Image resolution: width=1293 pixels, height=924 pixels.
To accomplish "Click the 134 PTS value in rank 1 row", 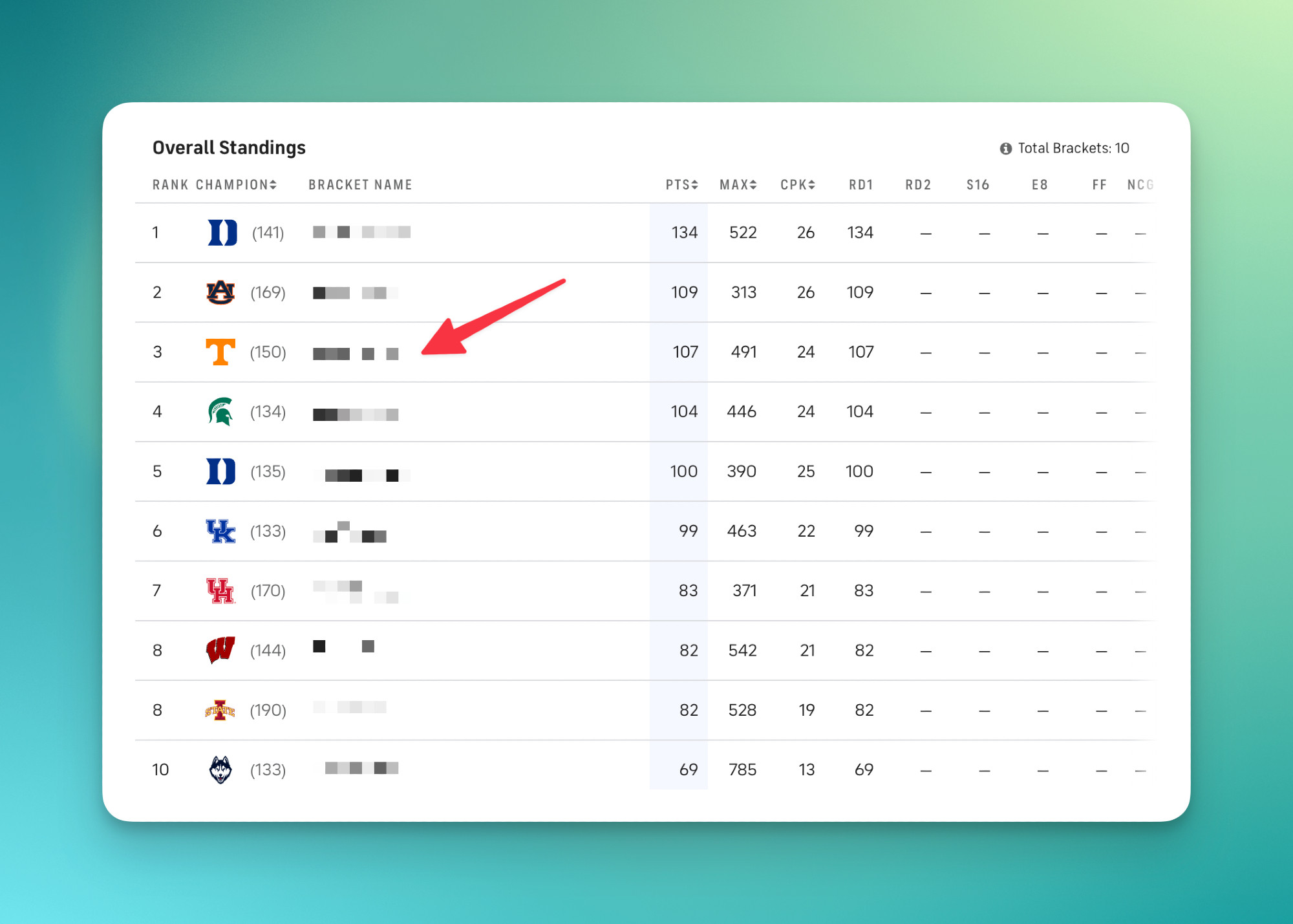I will [x=684, y=233].
